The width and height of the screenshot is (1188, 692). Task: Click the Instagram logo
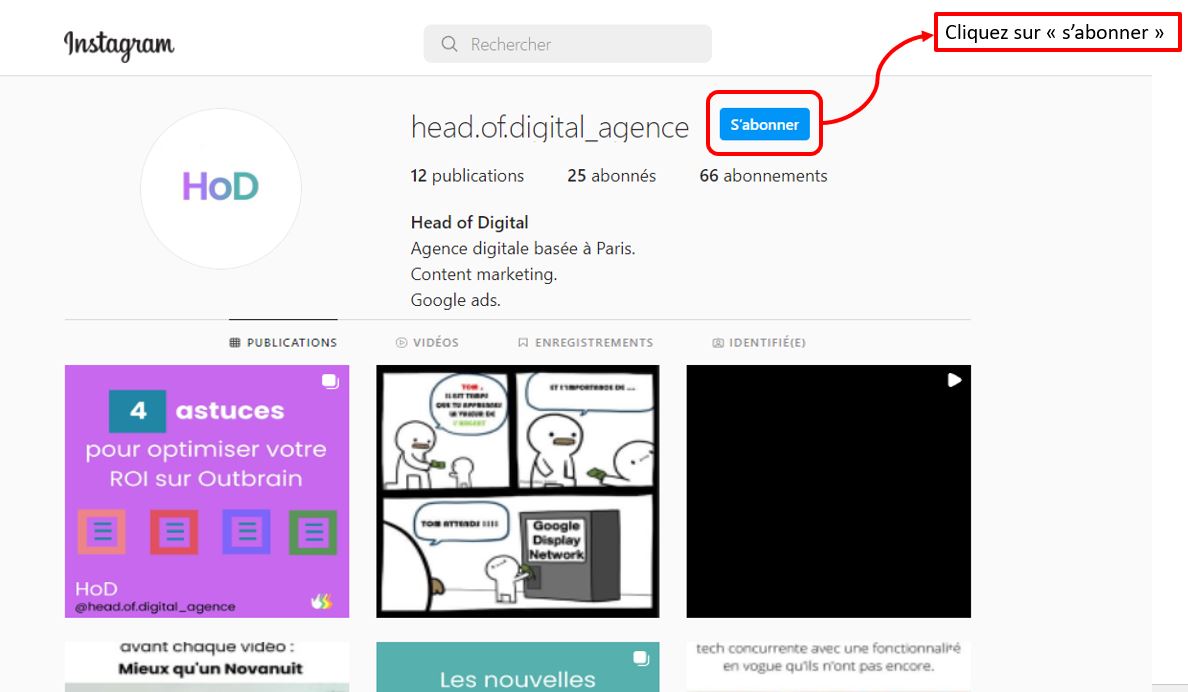[x=119, y=45]
